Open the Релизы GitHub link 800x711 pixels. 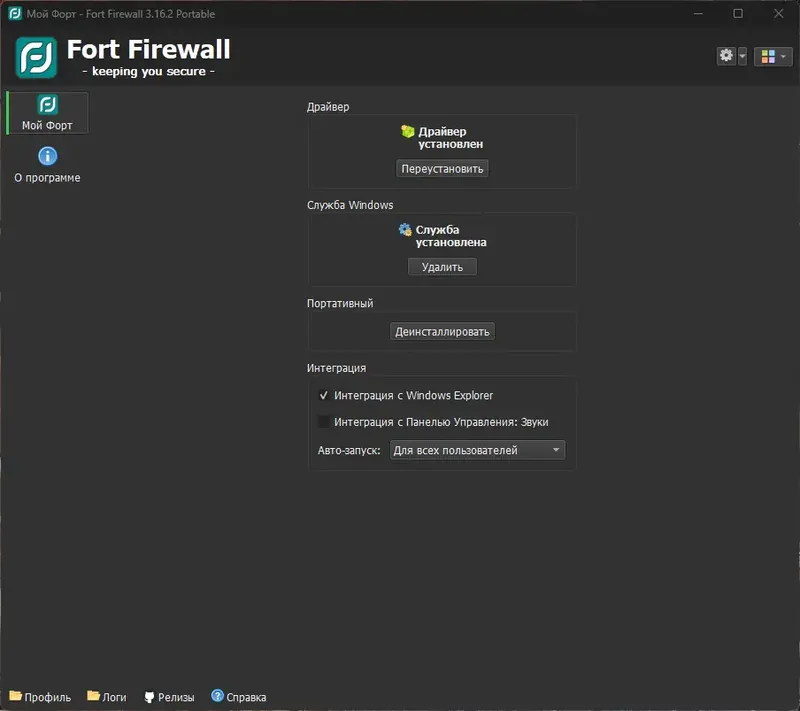click(169, 697)
